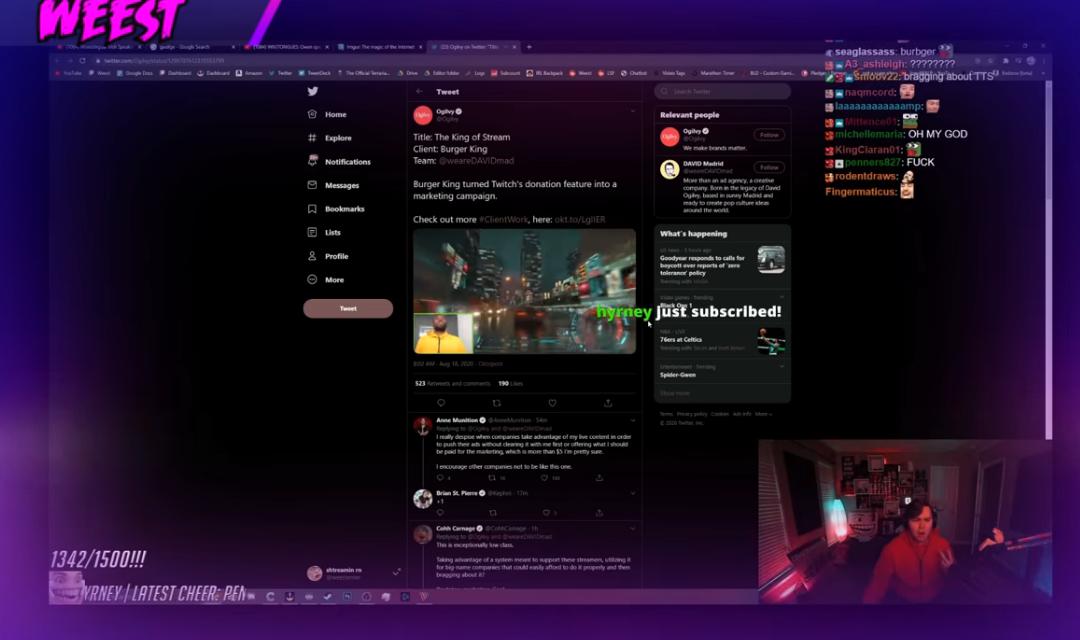This screenshot has width=1080, height=640.
Task: Open Anne Munition reply options chevron
Action: click(x=632, y=420)
